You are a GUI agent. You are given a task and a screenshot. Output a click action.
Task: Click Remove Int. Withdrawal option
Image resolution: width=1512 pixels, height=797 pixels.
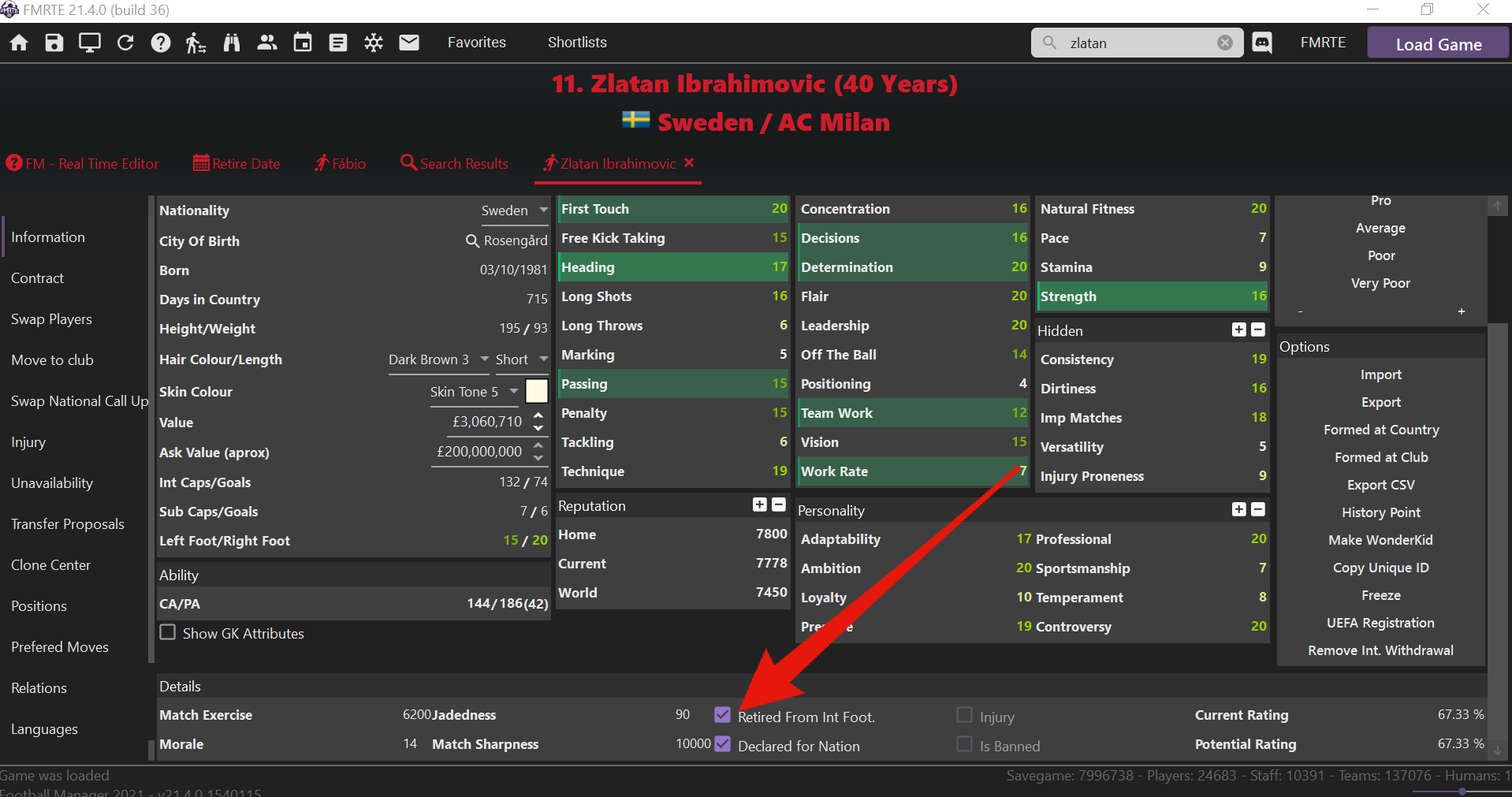(x=1381, y=650)
